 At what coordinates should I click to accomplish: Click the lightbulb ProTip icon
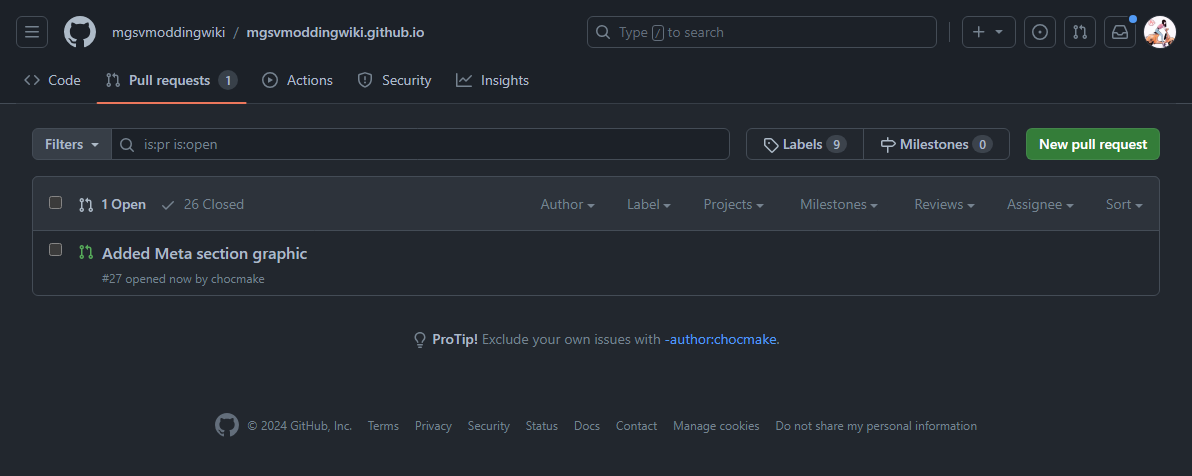pos(420,340)
